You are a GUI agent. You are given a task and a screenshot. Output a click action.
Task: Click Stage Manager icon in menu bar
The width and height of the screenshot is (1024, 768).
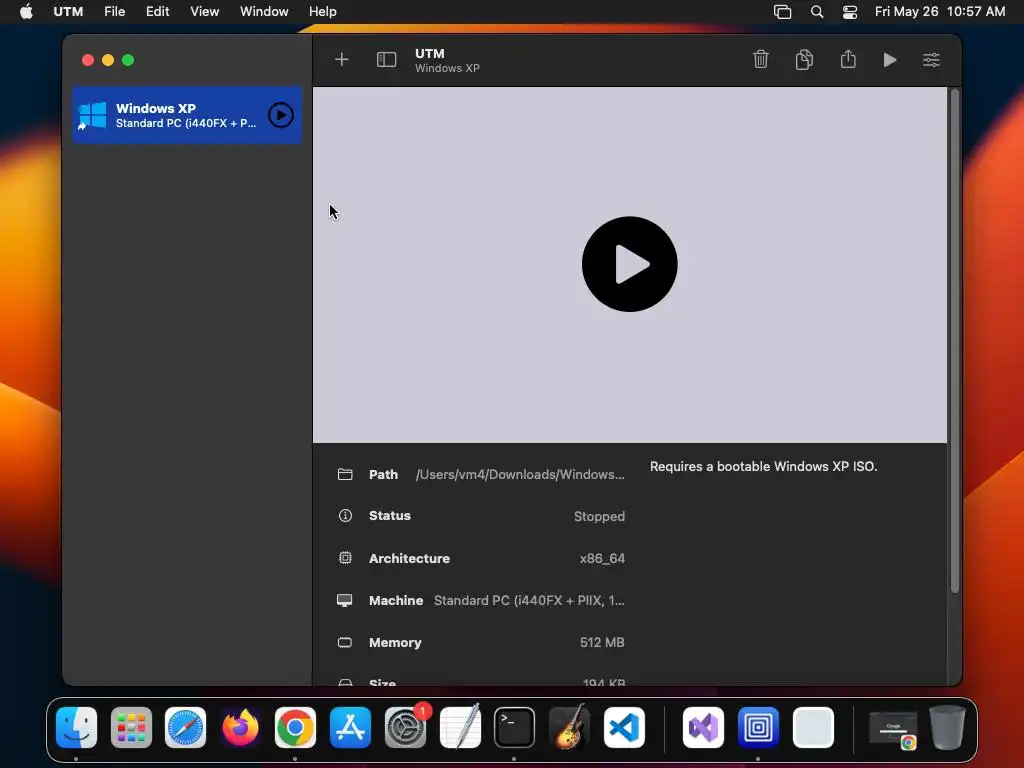pos(782,12)
